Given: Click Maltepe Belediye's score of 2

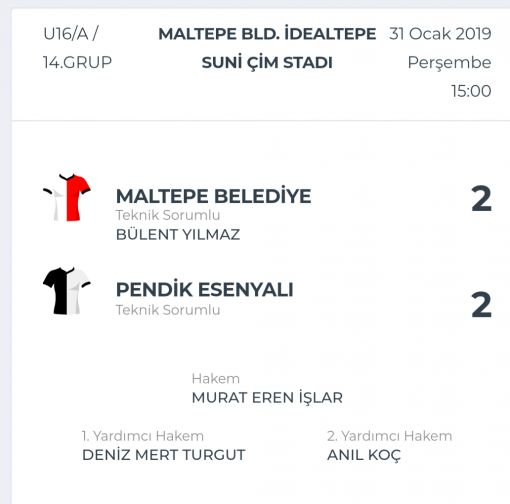Looking at the screenshot, I should tap(482, 199).
